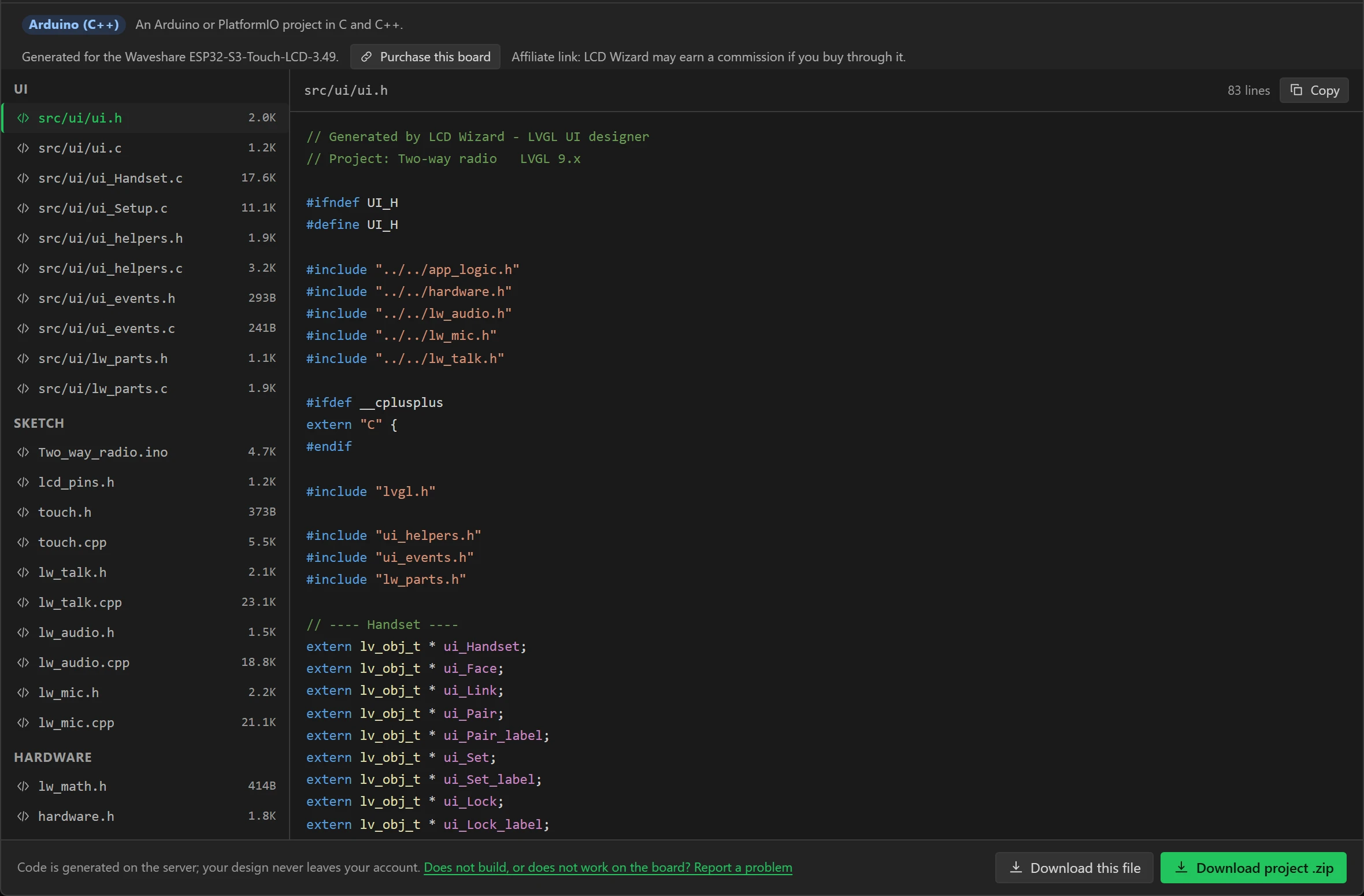Viewport: 1364px width, 896px height.
Task: Click the code icon beside src/ui/ui_helpers.h
Action: [23, 238]
